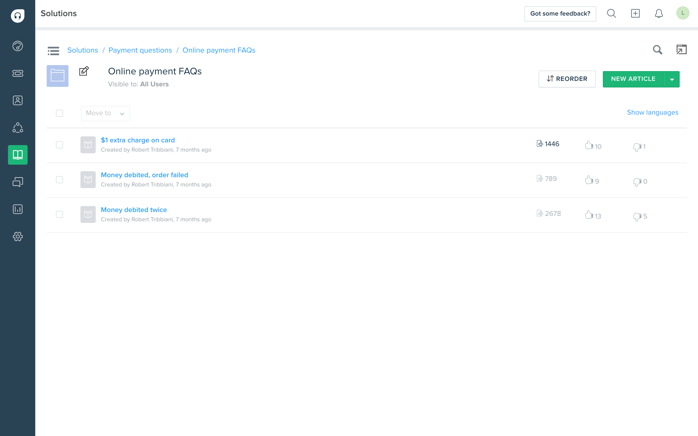This screenshot has width=698, height=436.
Task: Open the Solutions book icon in sidebar
Action: click(x=17, y=155)
